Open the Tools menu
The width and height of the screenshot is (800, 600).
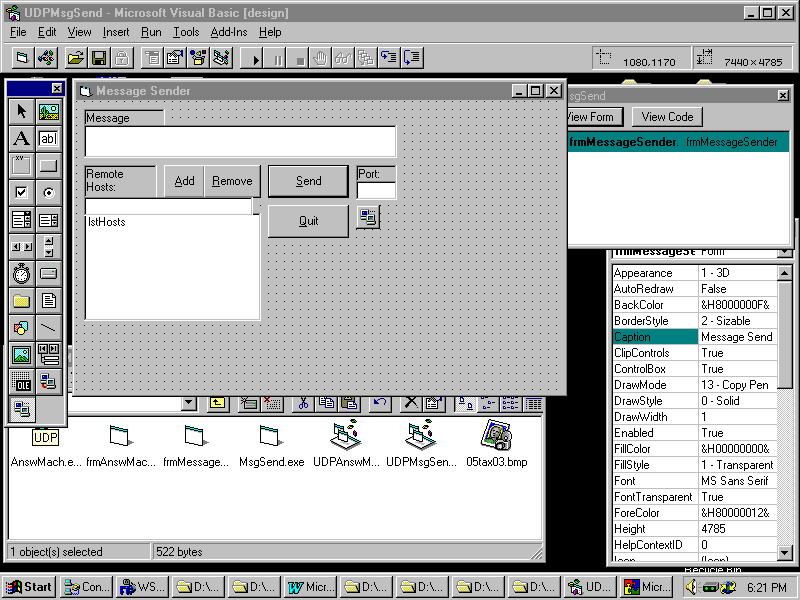[186, 32]
